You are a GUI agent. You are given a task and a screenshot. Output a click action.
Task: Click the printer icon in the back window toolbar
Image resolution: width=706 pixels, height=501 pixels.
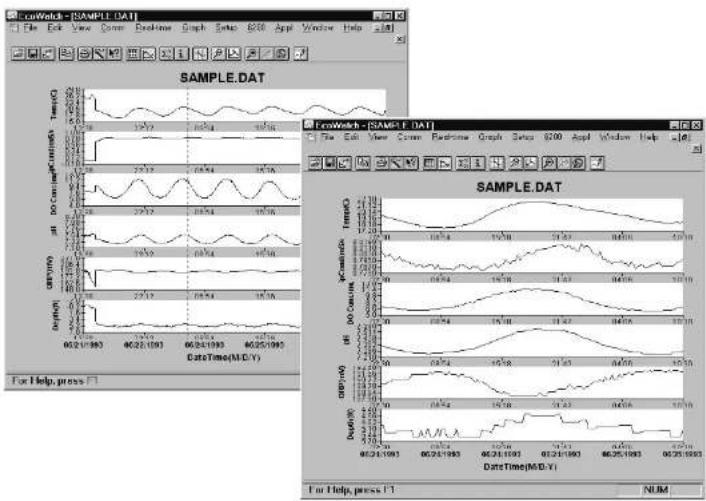tap(85, 54)
